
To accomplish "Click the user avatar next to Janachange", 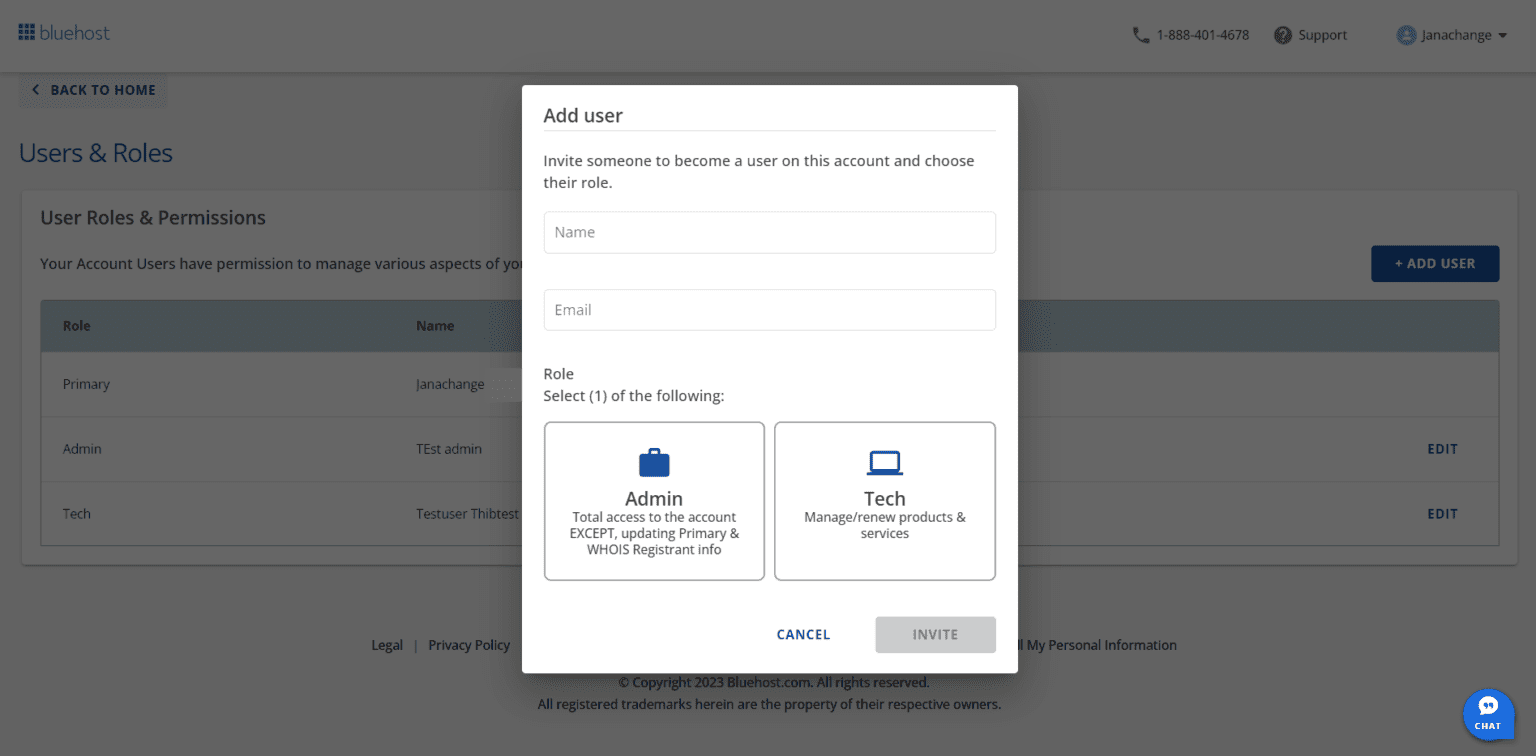I will click(x=1406, y=34).
